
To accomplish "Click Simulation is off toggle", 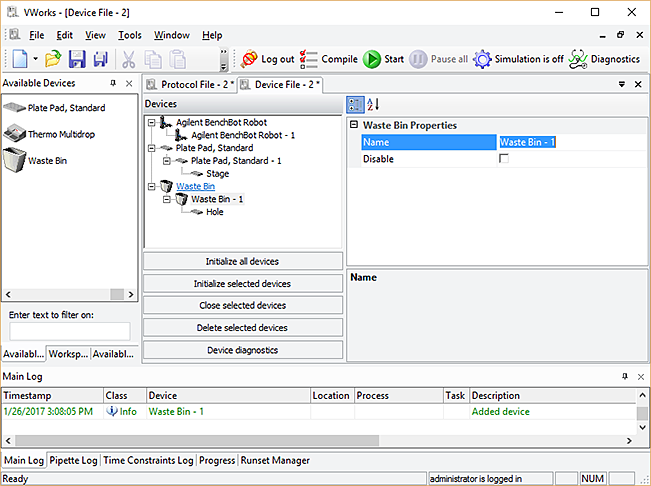I will pyautogui.click(x=518, y=59).
